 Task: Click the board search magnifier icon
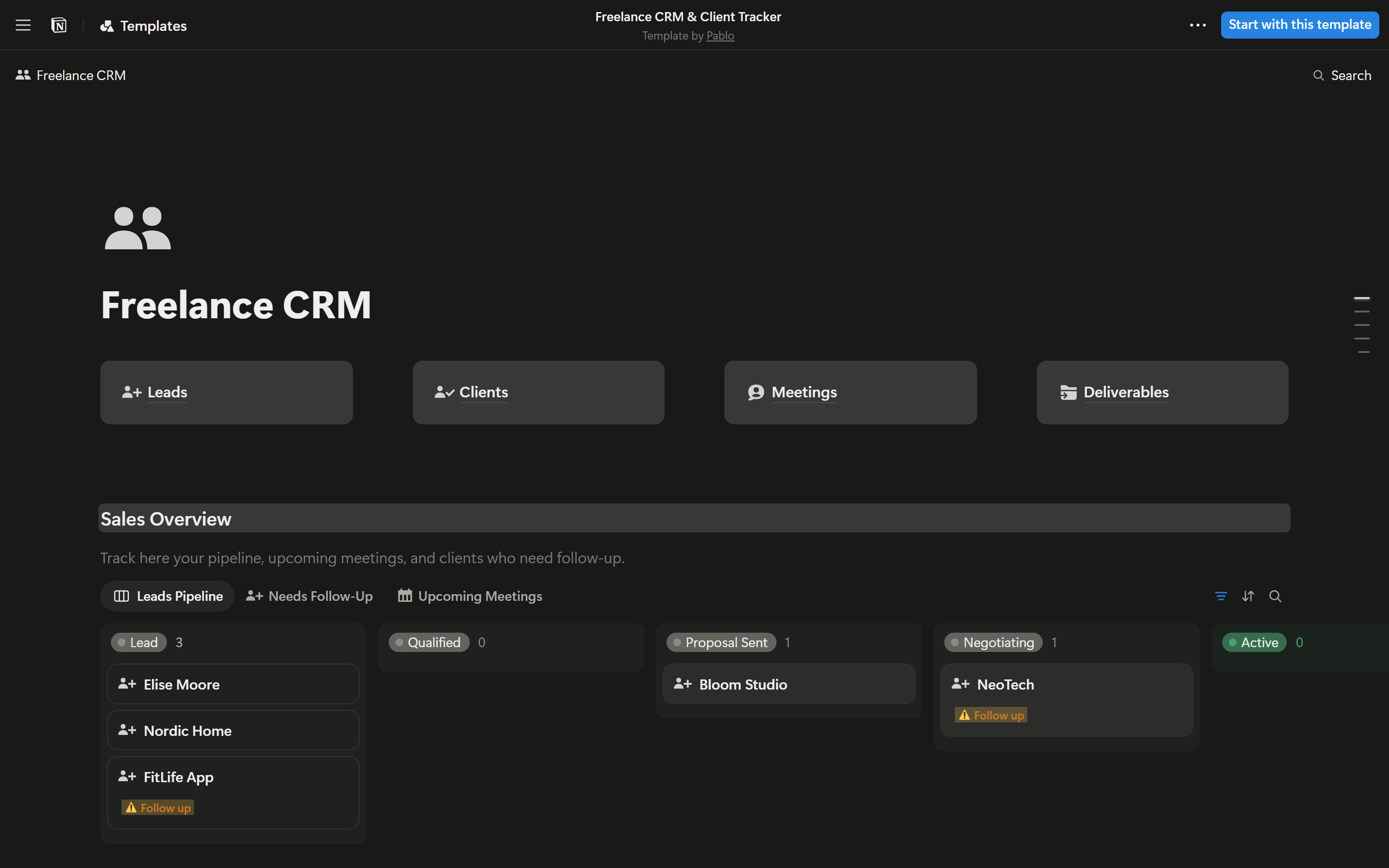coord(1275,596)
